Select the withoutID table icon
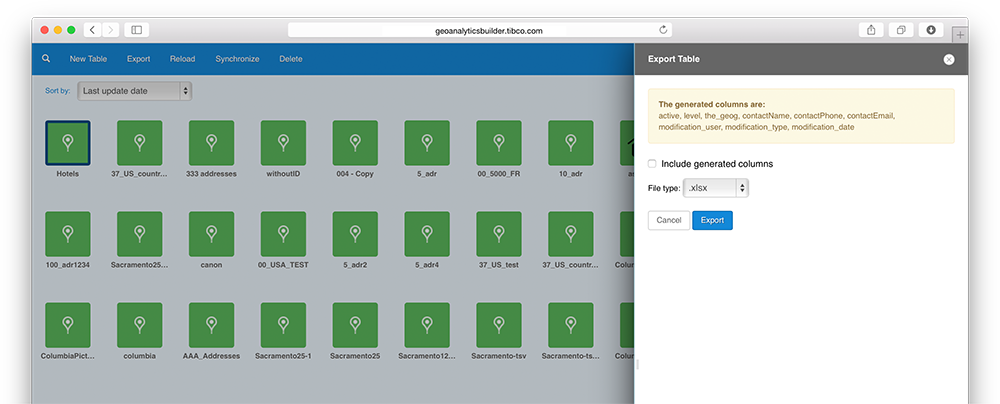 [x=283, y=143]
